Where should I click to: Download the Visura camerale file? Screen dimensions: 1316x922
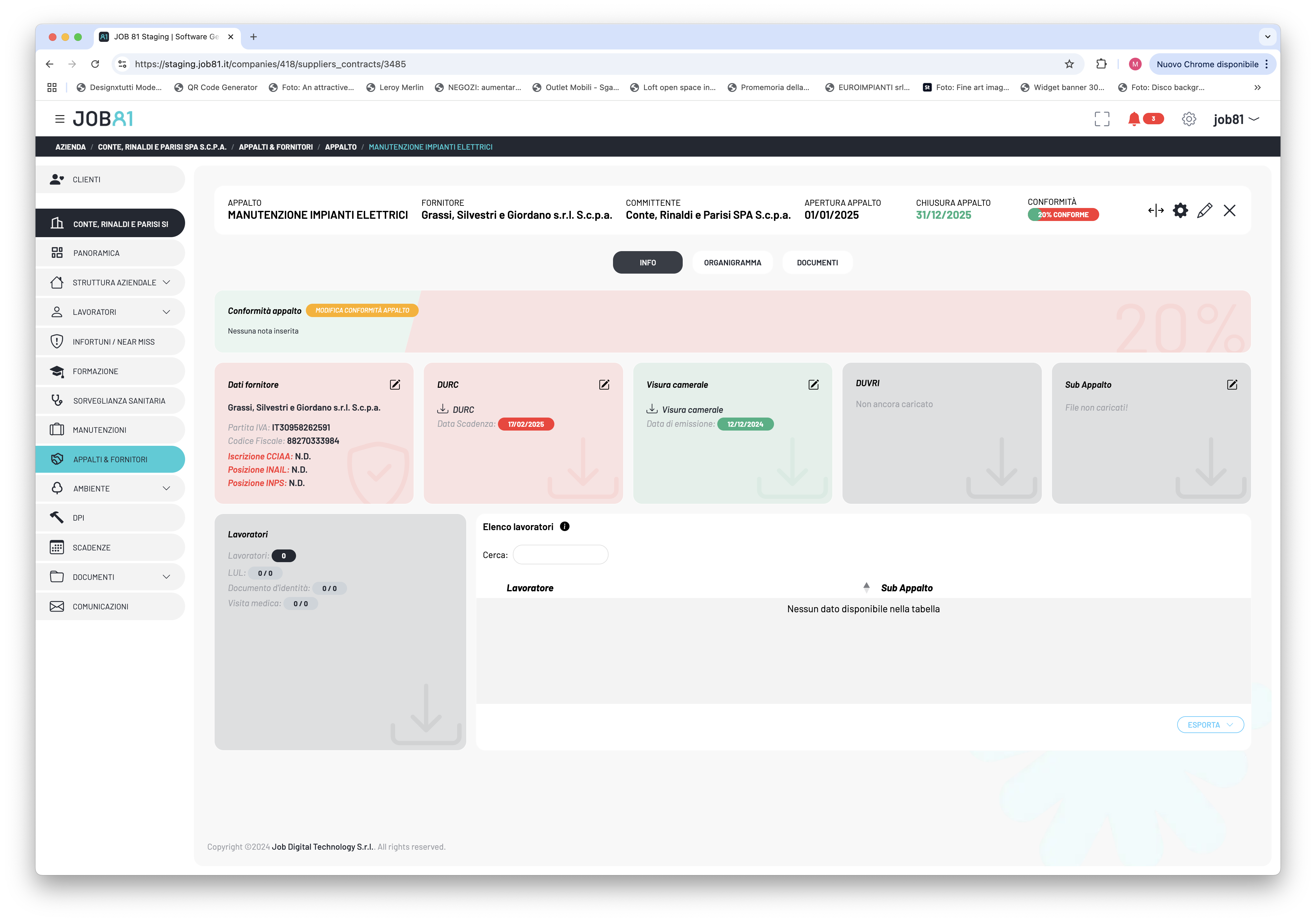652,409
